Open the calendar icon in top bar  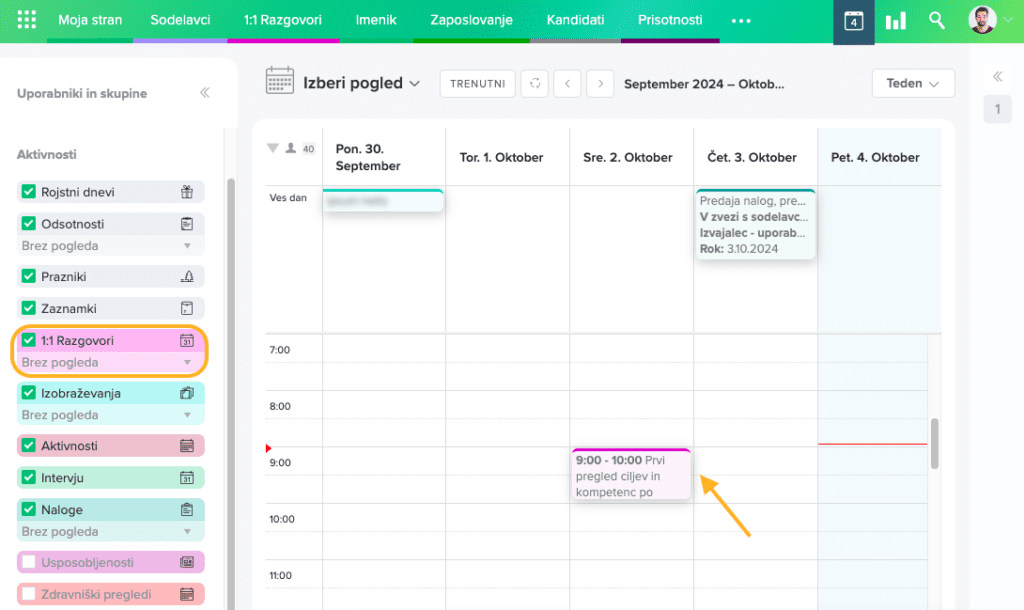tap(853, 21)
